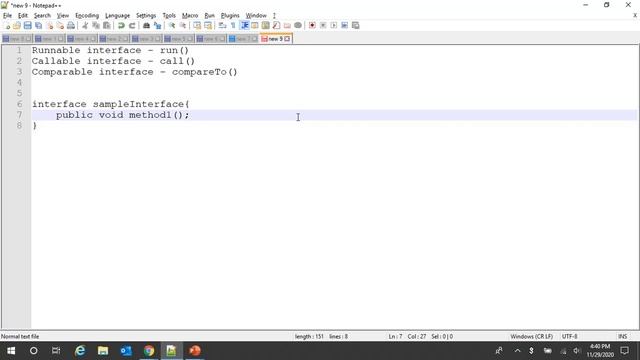This screenshot has width=640, height=360.
Task: Open Folder as Workspace toolbar icon
Action: coord(287,25)
